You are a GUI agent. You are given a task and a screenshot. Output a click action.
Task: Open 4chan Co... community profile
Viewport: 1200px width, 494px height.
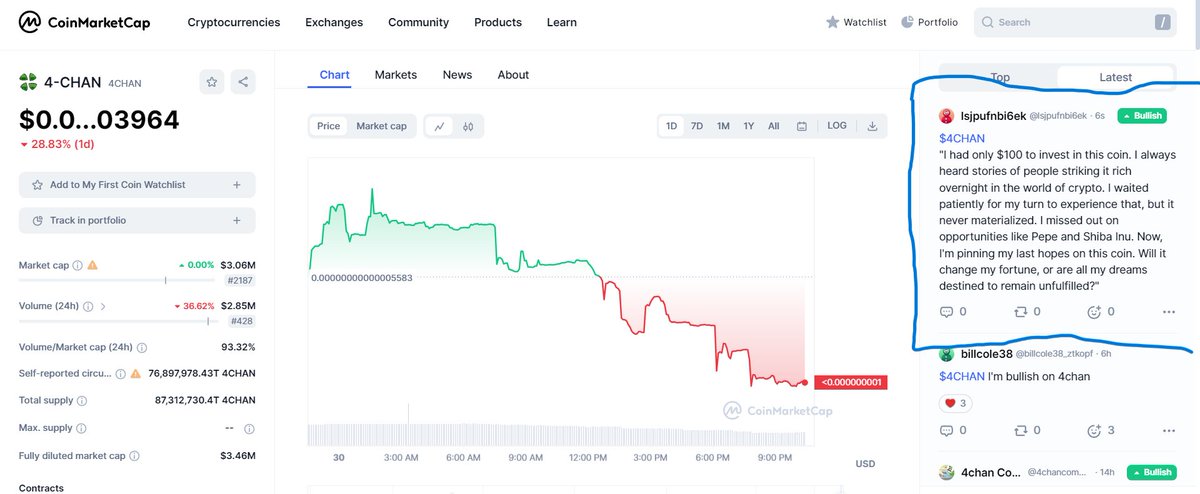click(993, 472)
